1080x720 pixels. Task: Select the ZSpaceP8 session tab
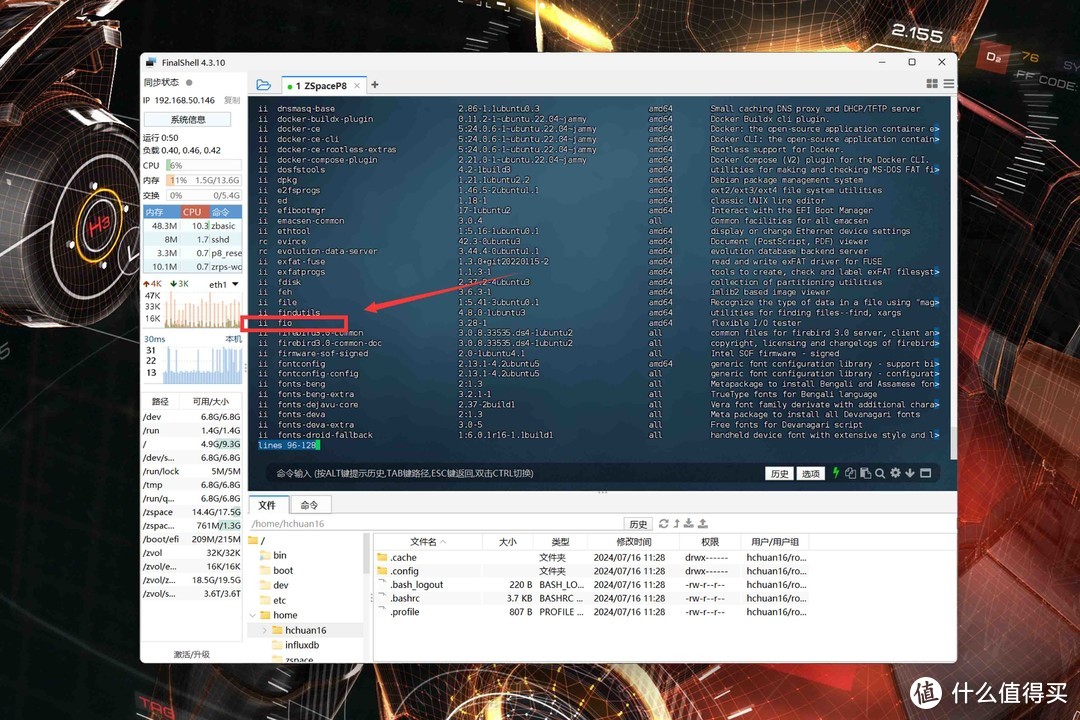(320, 86)
